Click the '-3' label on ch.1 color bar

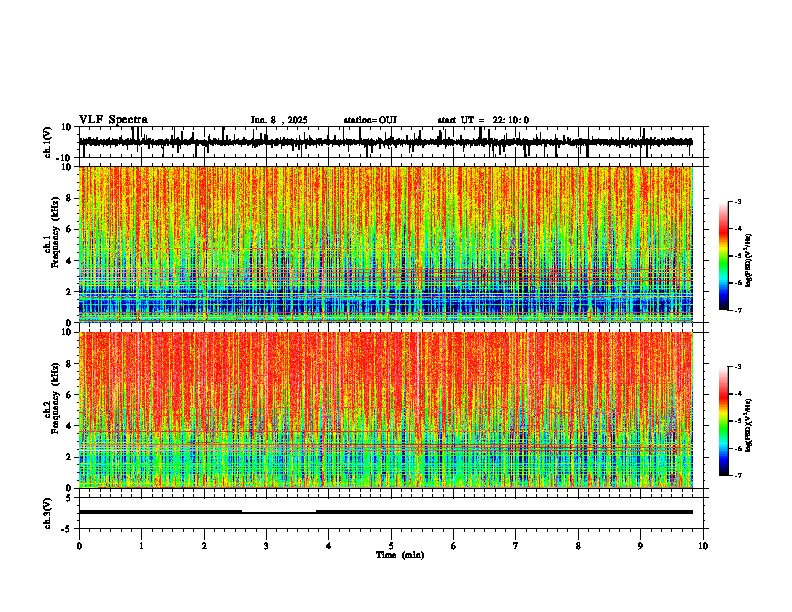coord(738,201)
